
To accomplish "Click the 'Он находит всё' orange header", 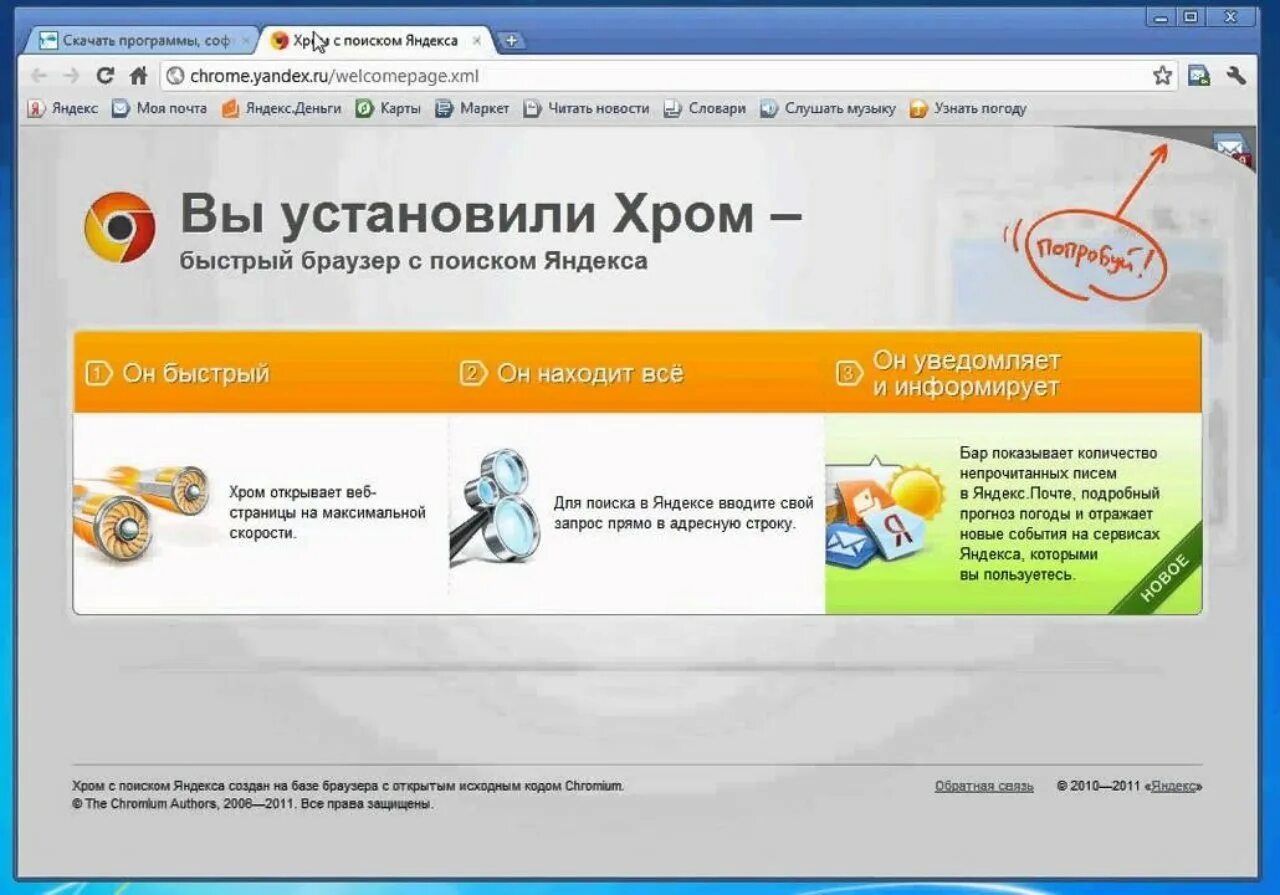I will coord(637,373).
